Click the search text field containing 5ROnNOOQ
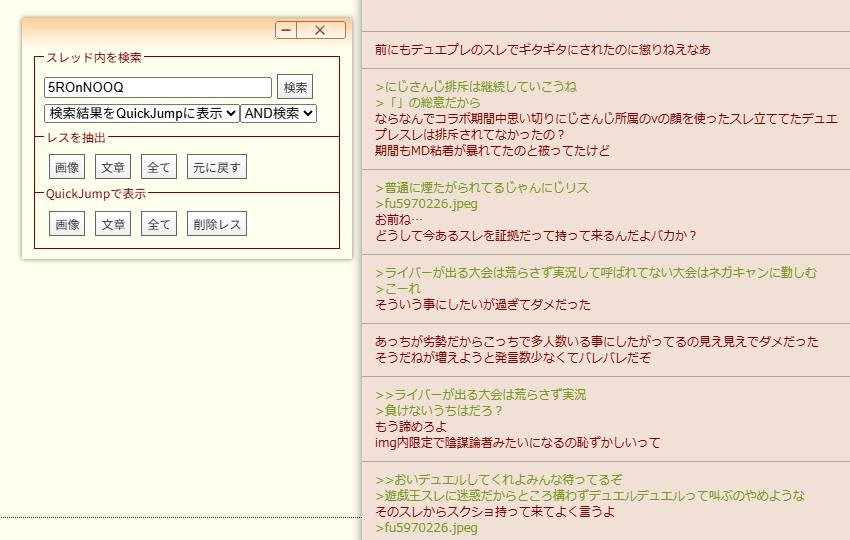Screen dimensions: 850x540 pyautogui.click(x=158, y=88)
